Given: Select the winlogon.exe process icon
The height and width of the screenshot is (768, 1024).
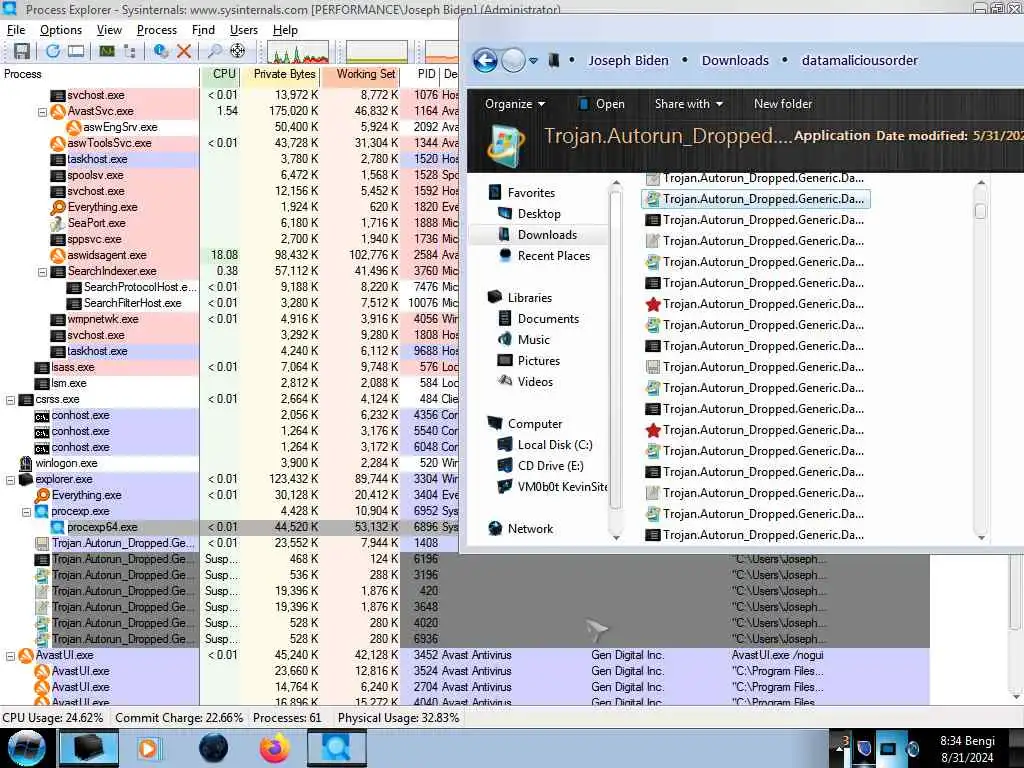Looking at the screenshot, I should (x=26, y=464).
